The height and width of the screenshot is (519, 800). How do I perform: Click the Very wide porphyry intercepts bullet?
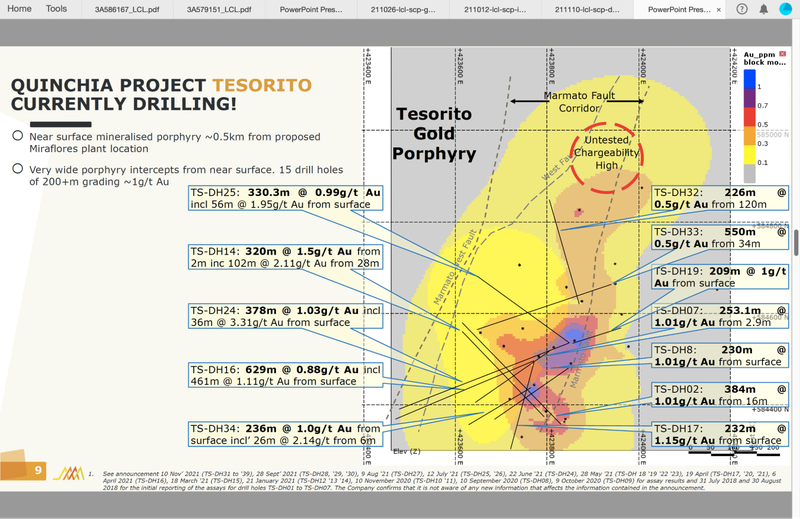(x=186, y=176)
